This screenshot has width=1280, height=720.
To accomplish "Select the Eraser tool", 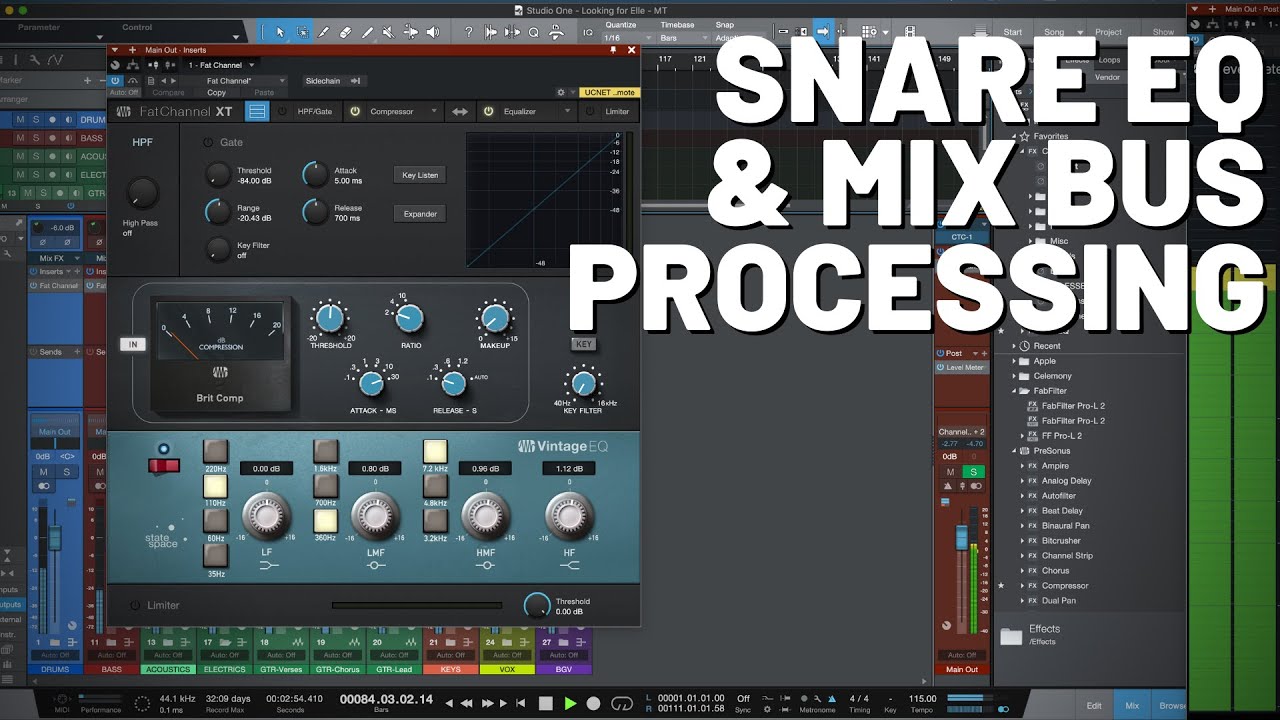I will [x=345, y=32].
